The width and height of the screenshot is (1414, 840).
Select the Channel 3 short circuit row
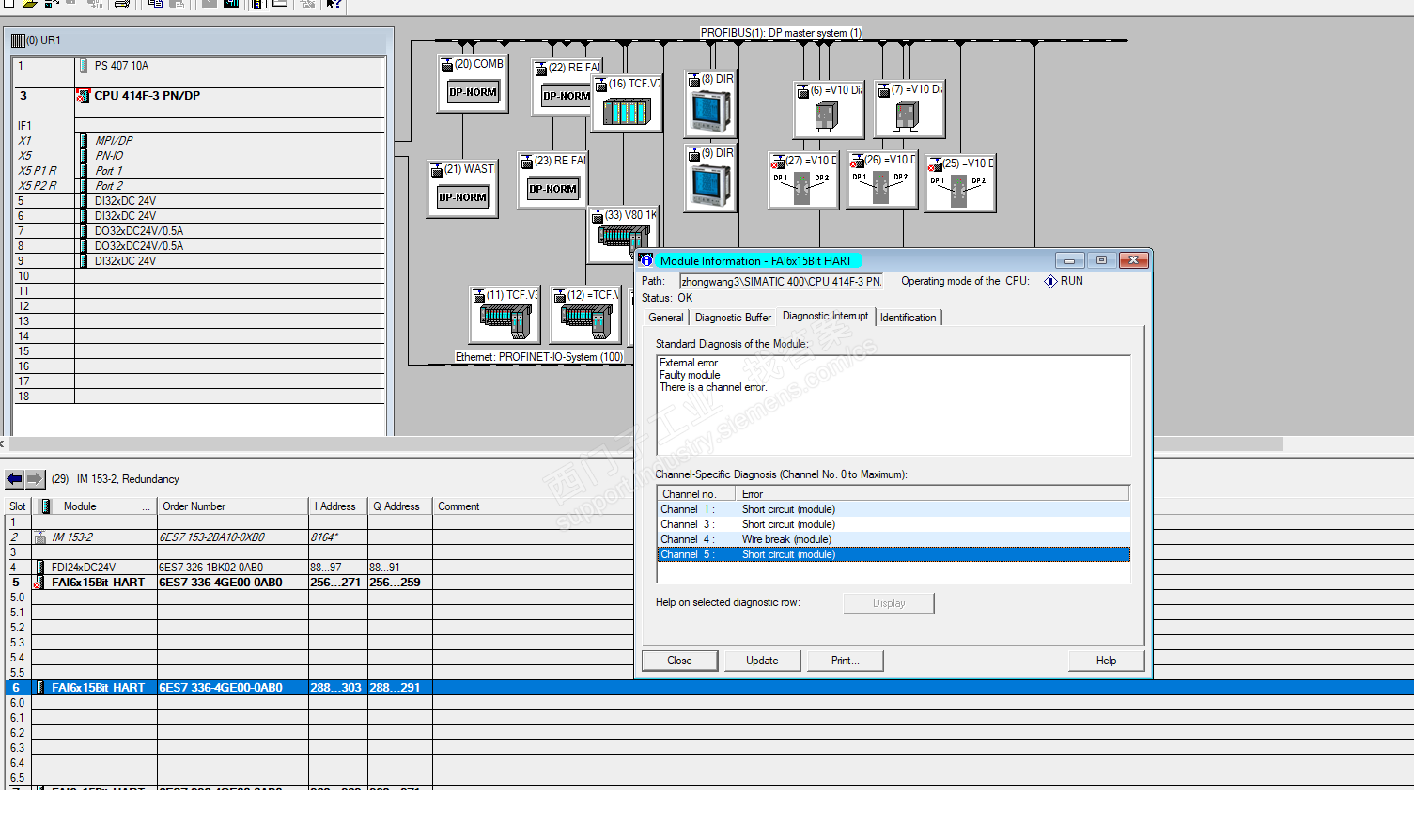pyautogui.click(x=893, y=524)
